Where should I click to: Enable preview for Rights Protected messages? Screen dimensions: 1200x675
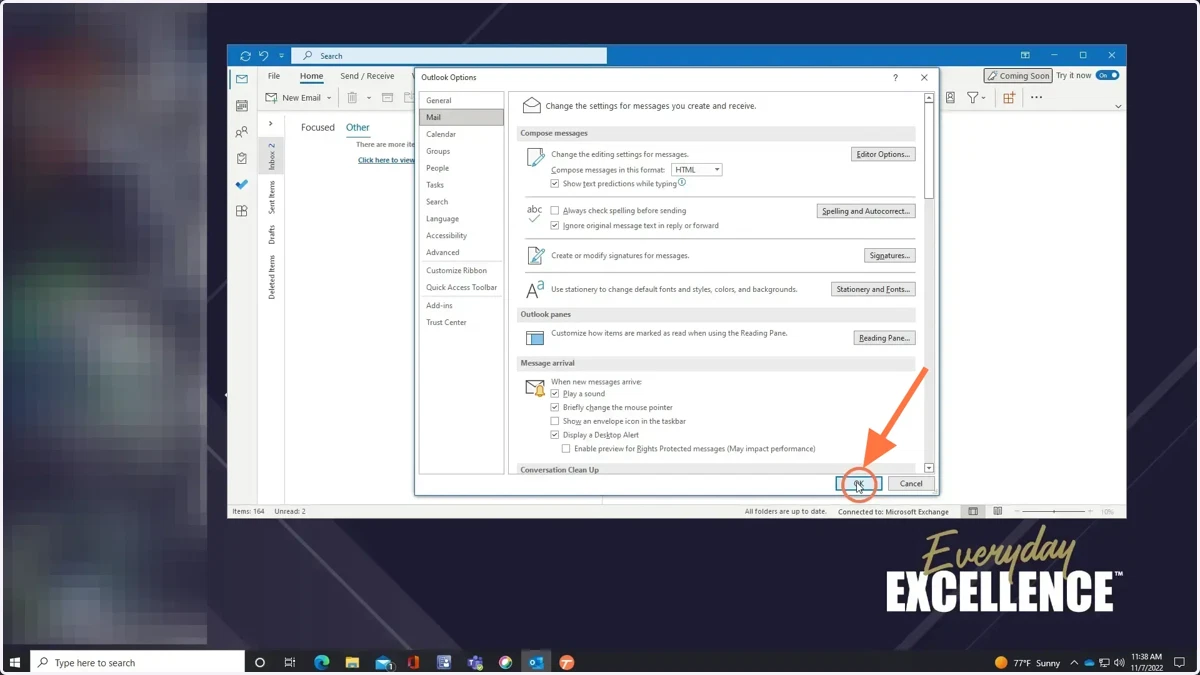[x=566, y=449]
